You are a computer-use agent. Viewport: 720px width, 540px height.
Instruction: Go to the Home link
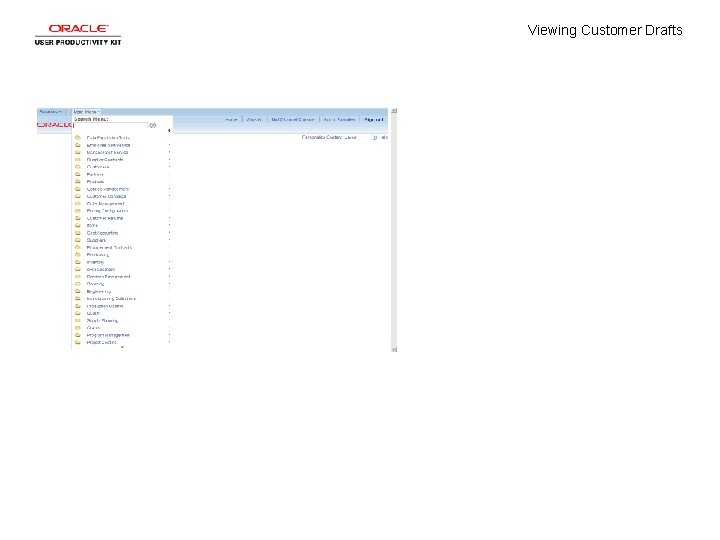click(231, 119)
